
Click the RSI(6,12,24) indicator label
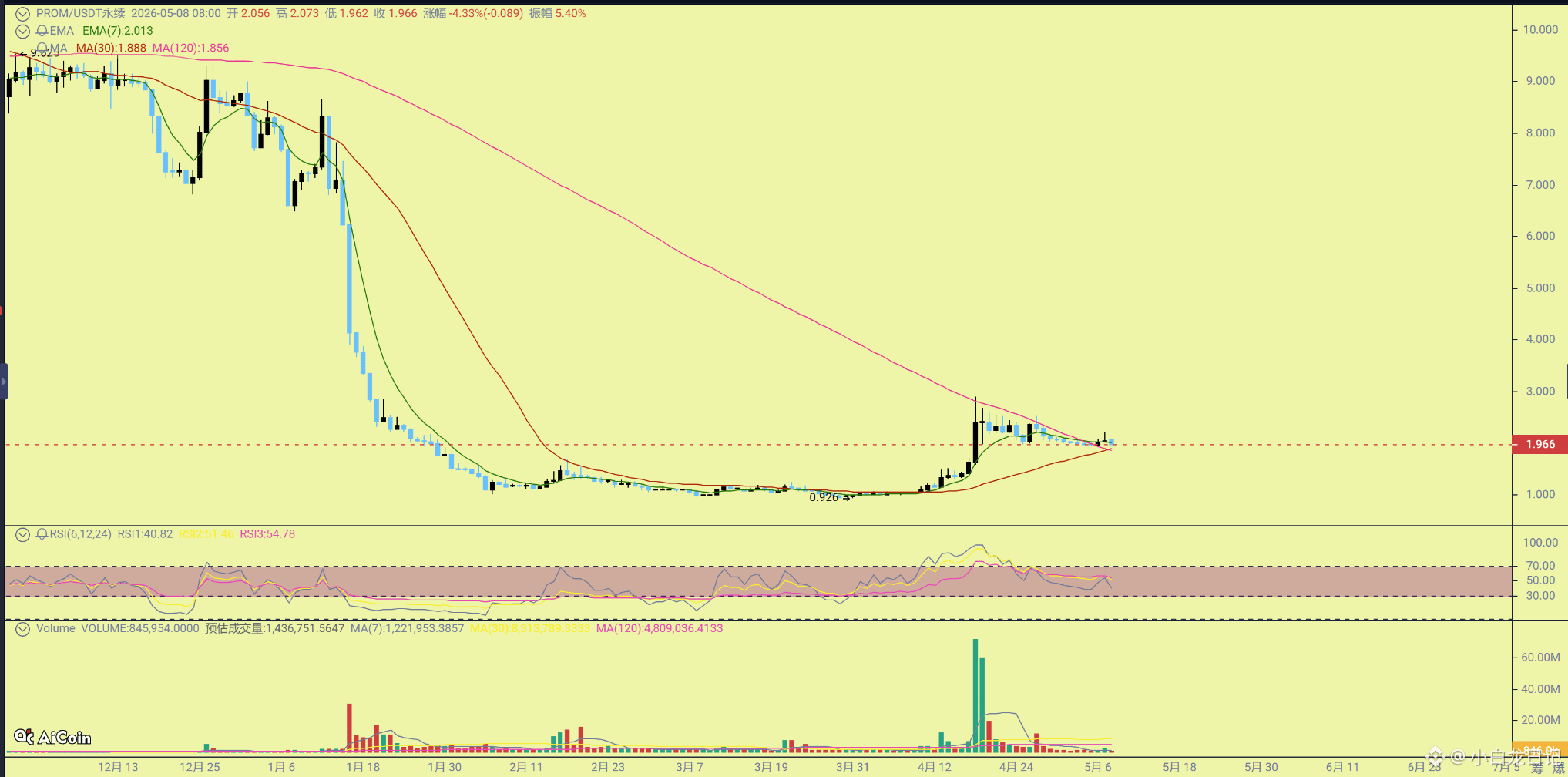(x=81, y=534)
